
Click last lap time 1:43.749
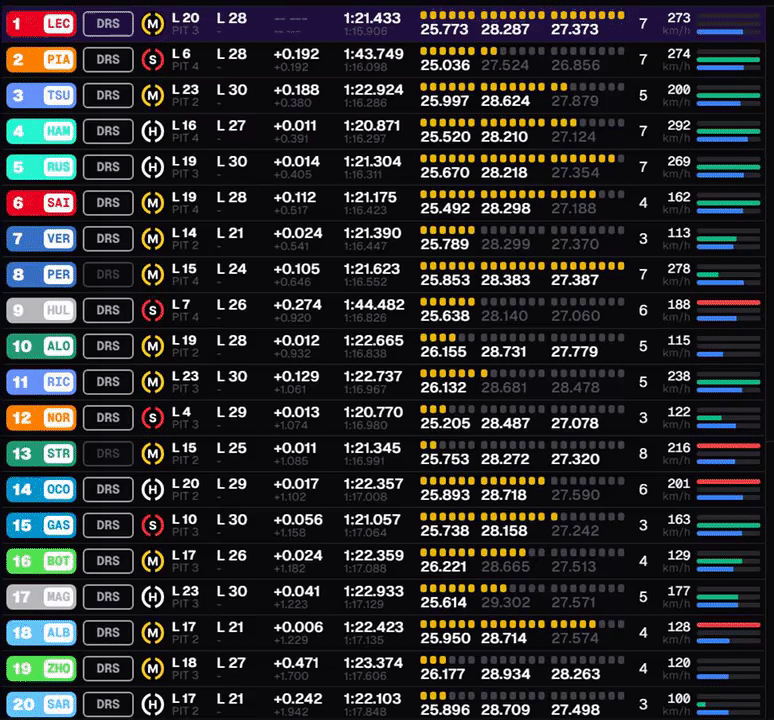[374, 54]
